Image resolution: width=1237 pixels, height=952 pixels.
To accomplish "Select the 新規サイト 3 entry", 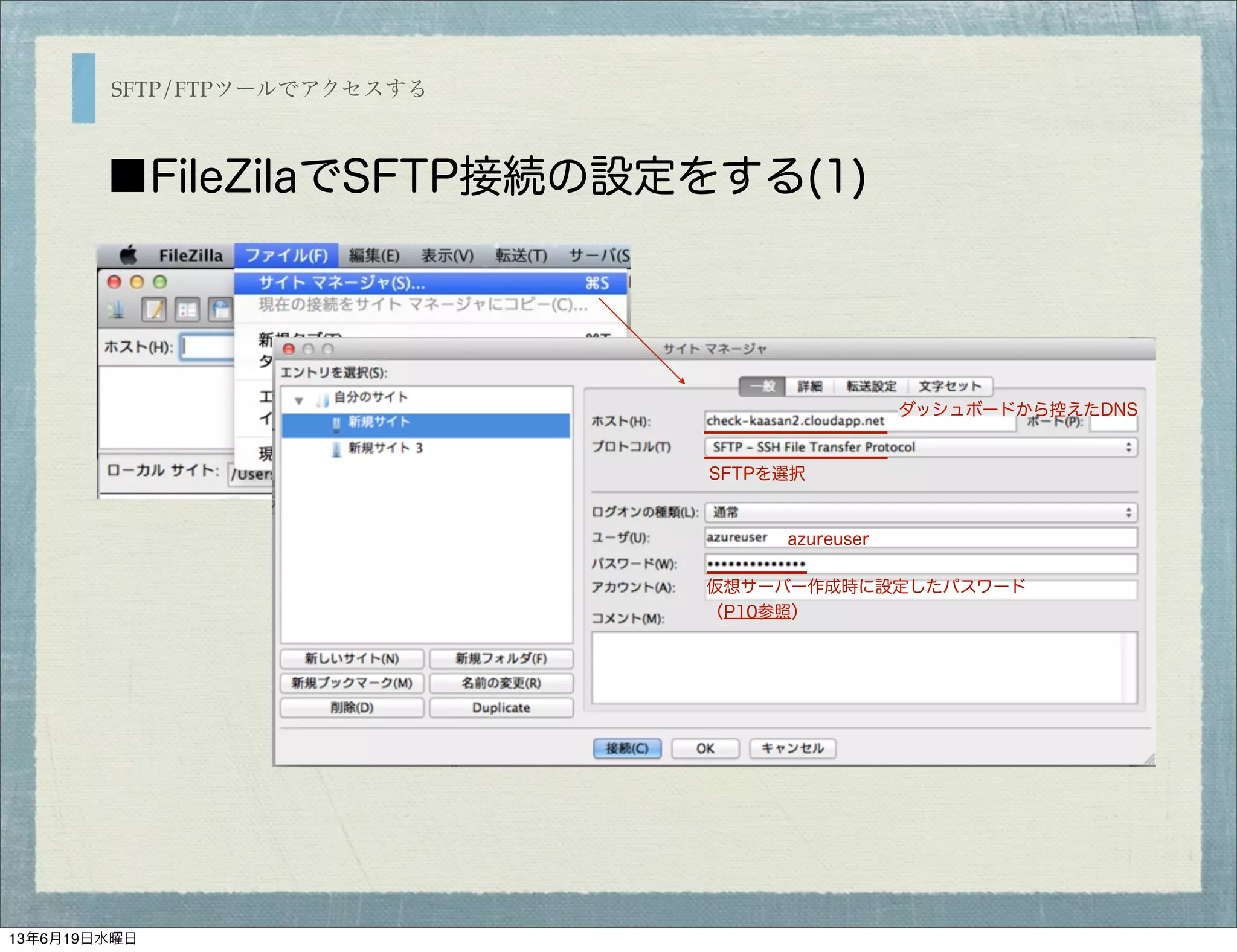I will [x=385, y=448].
